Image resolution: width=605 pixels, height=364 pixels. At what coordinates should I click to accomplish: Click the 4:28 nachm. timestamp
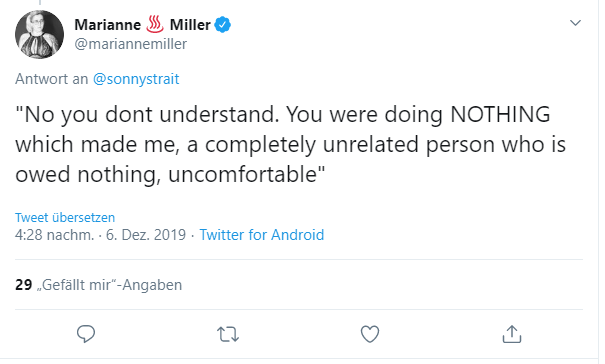point(54,235)
